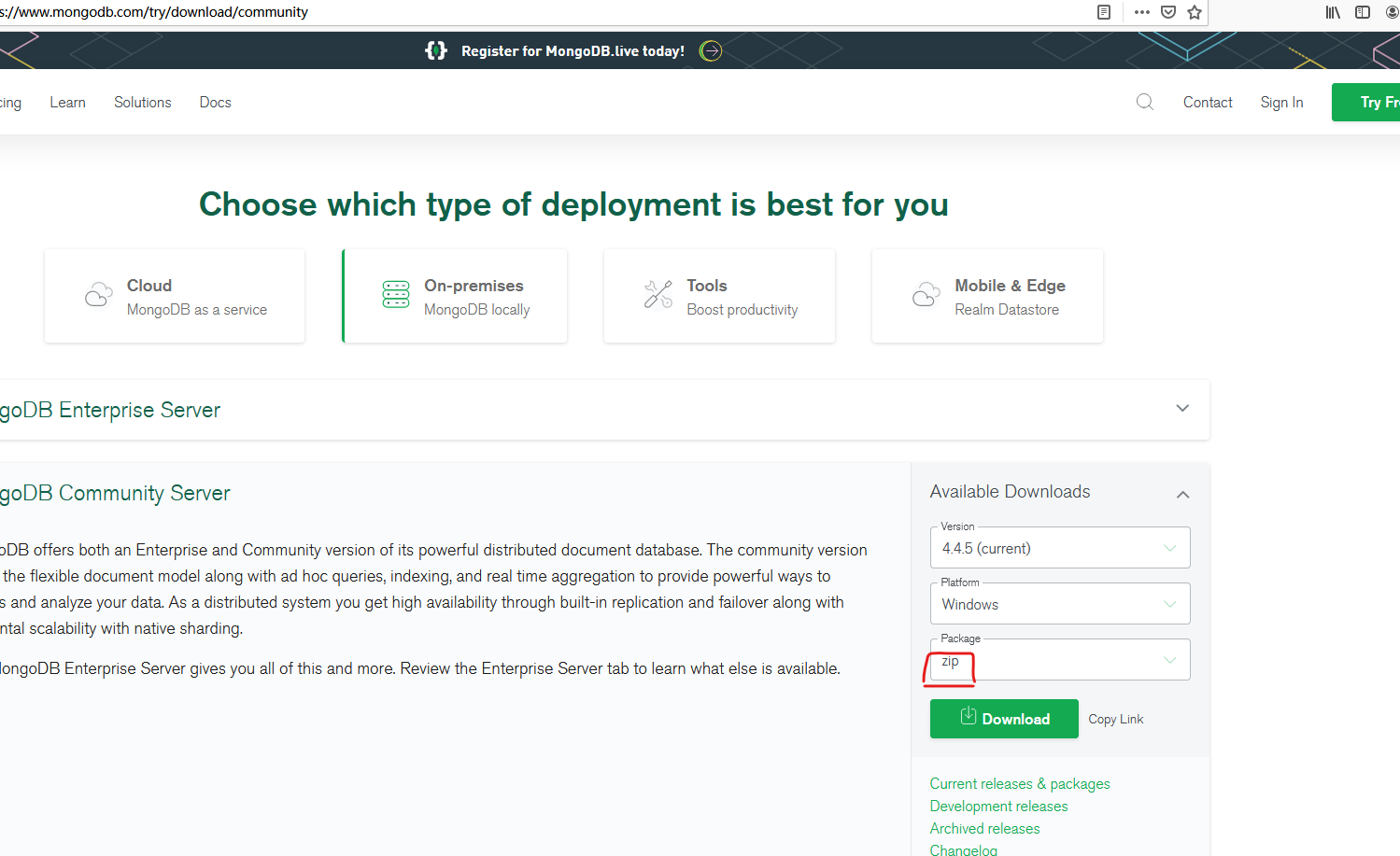1400x856 pixels.
Task: Click the curly braces MongoDB.live icon
Action: point(436,50)
